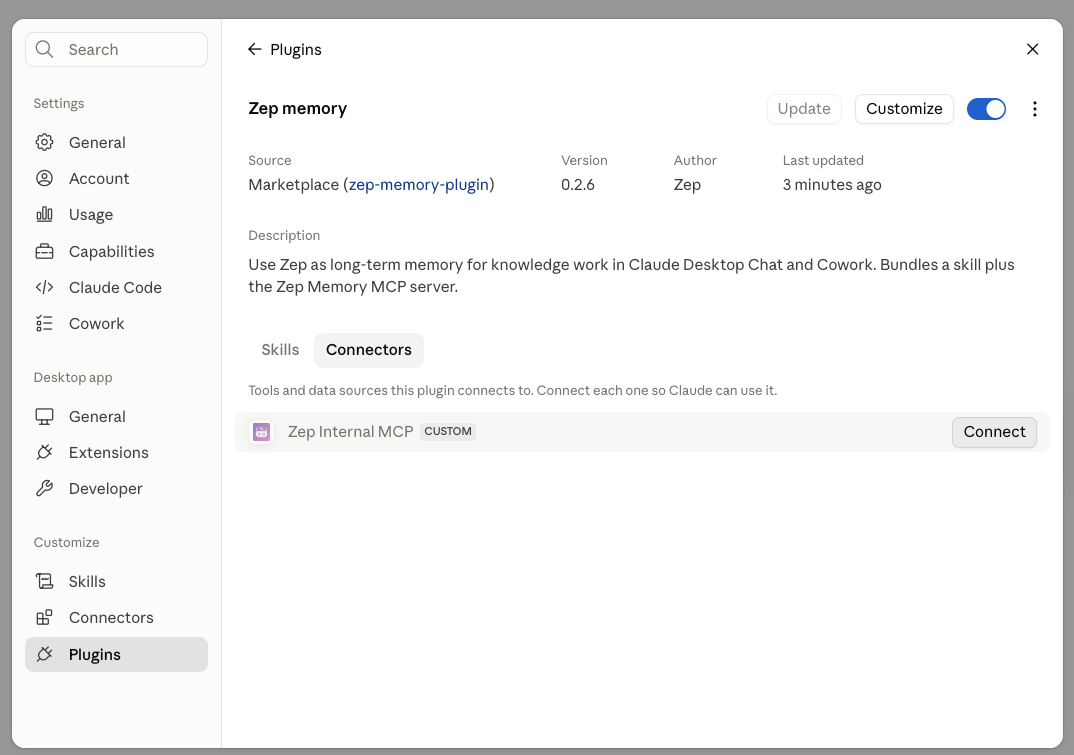Open the three-dot more options menu
Screen dimensions: 1074x755
1035,109
